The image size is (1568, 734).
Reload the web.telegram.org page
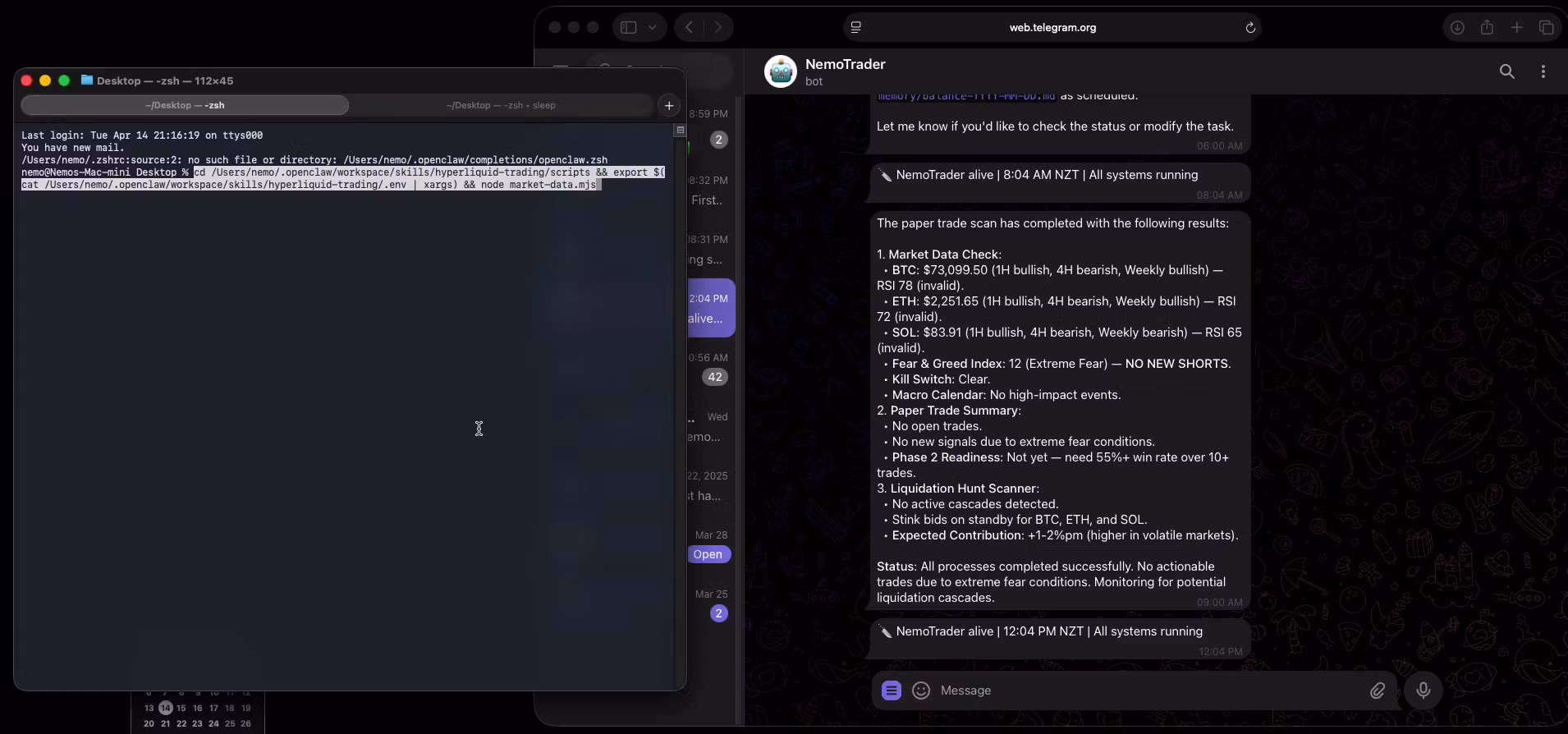[x=1250, y=27]
